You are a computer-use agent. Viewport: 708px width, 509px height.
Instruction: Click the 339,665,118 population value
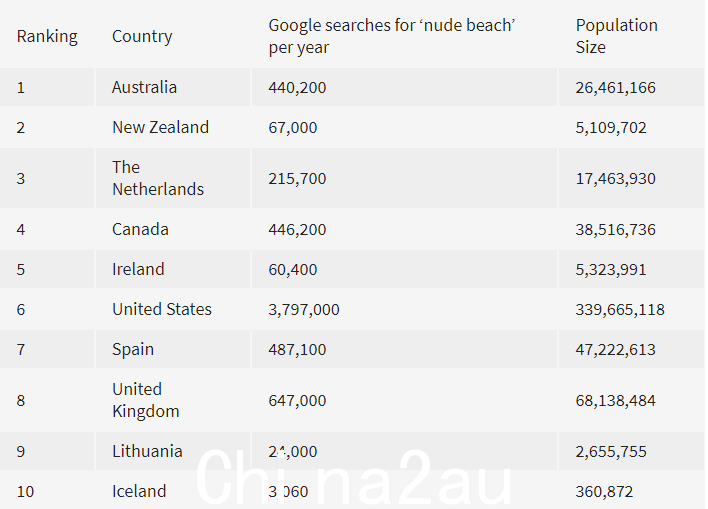click(x=620, y=310)
